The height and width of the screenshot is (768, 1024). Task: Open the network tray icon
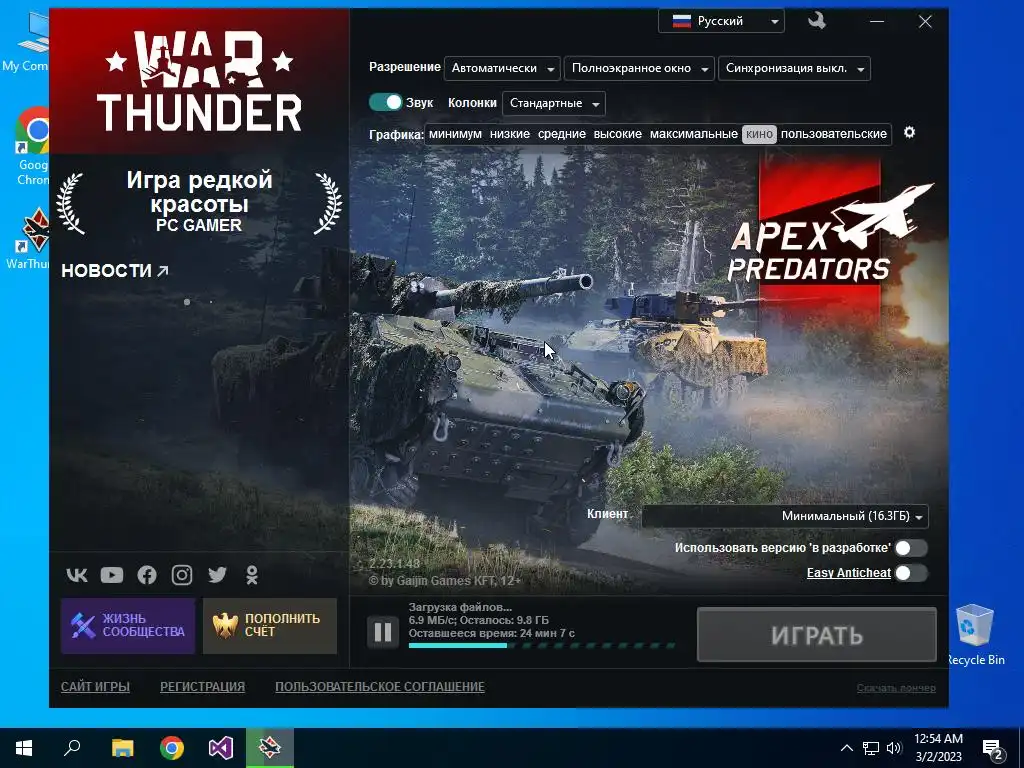tap(871, 748)
